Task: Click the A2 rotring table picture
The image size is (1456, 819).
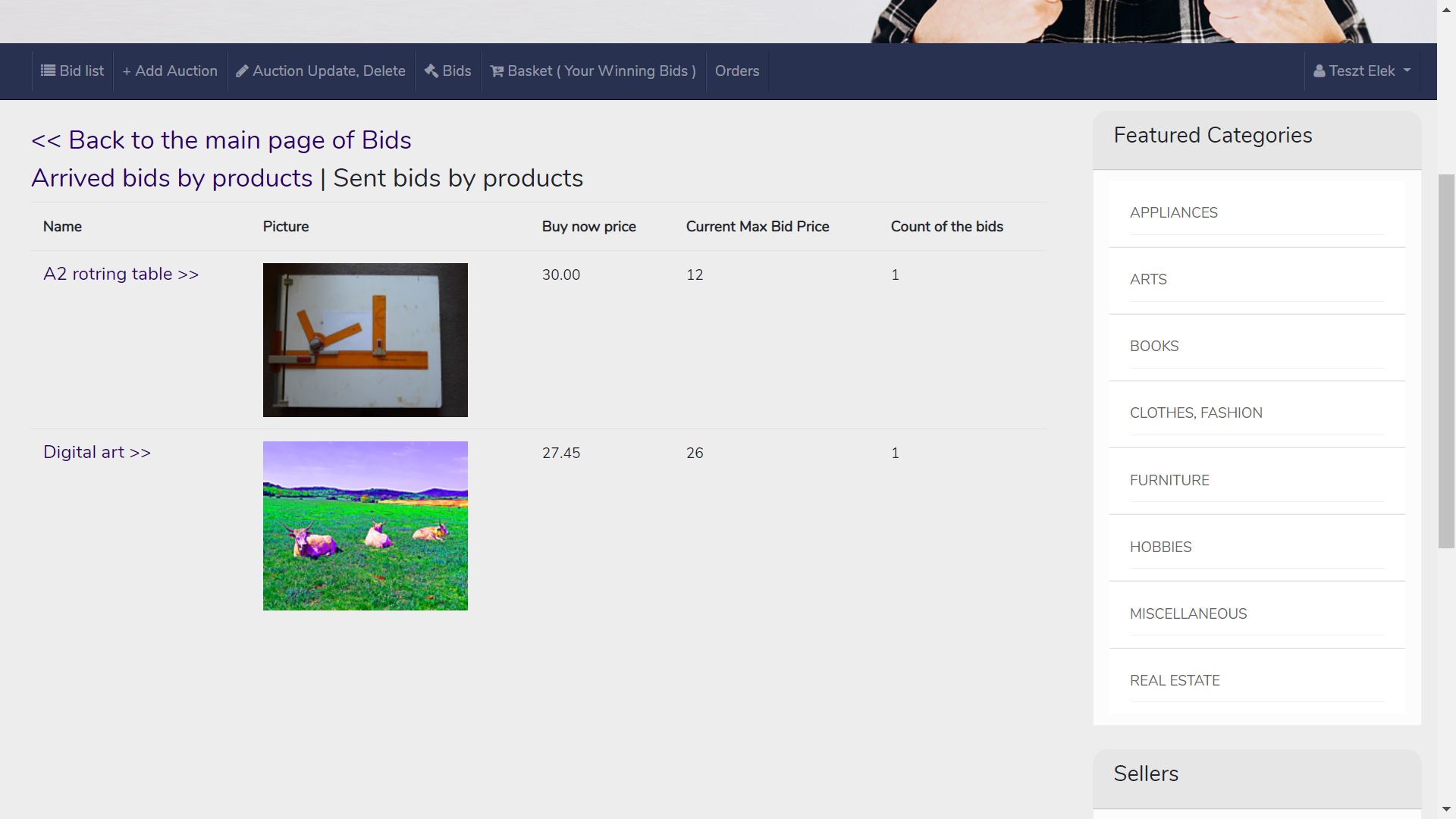Action: 365,340
